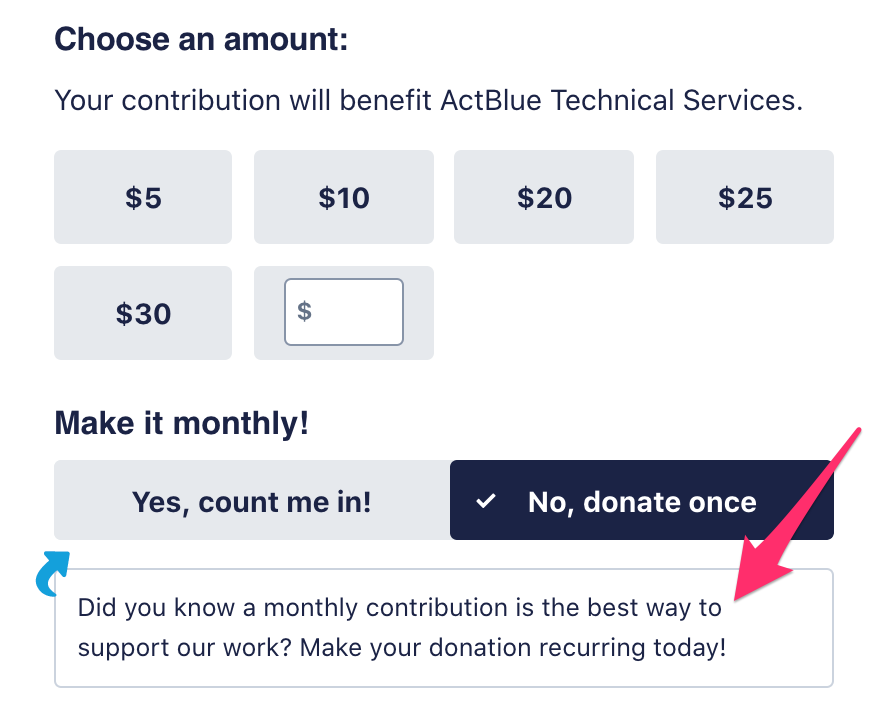This screenshot has width=878, height=720.
Task: Choose the $20 contribution option
Action: point(543,197)
